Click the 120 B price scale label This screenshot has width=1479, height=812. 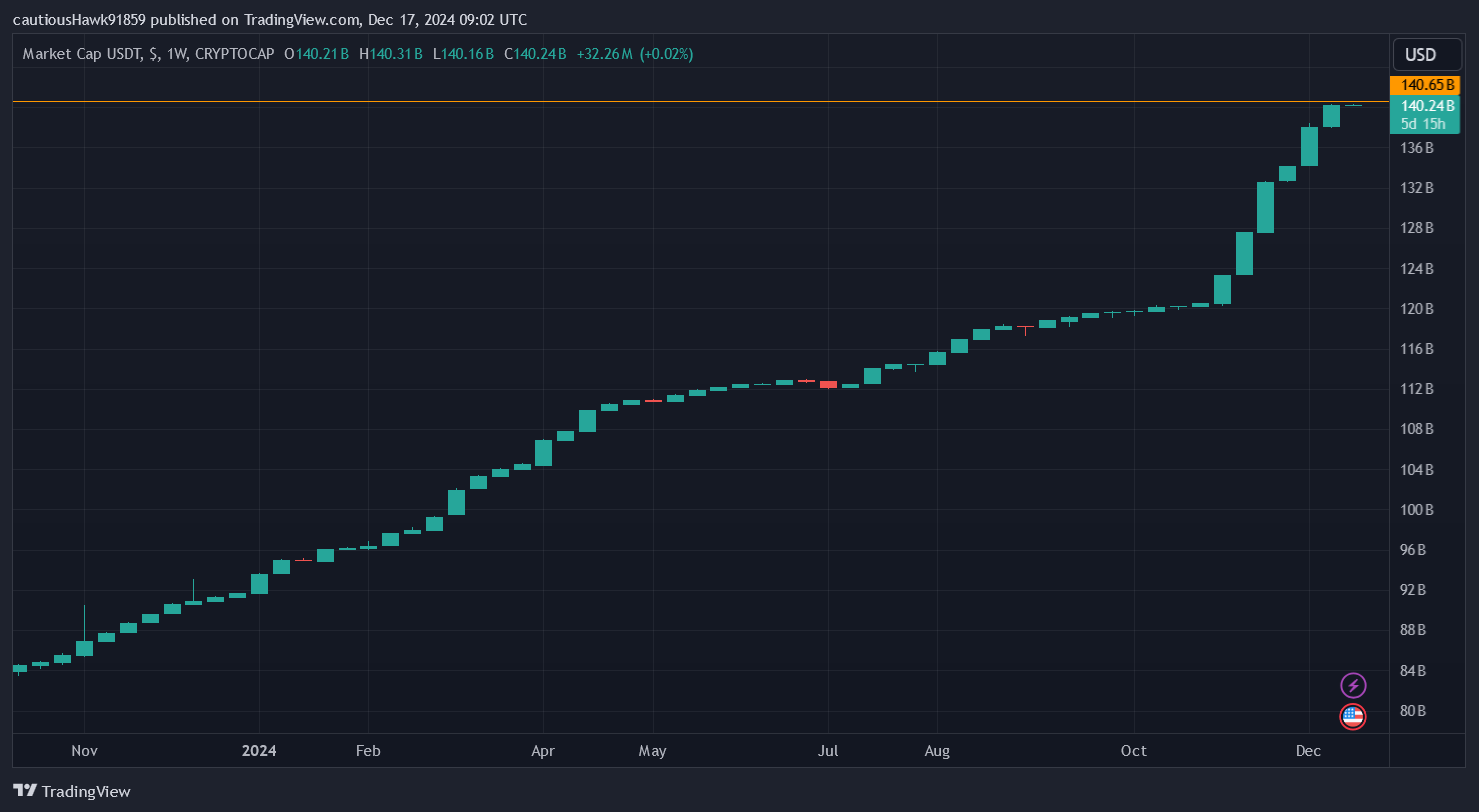[1416, 309]
